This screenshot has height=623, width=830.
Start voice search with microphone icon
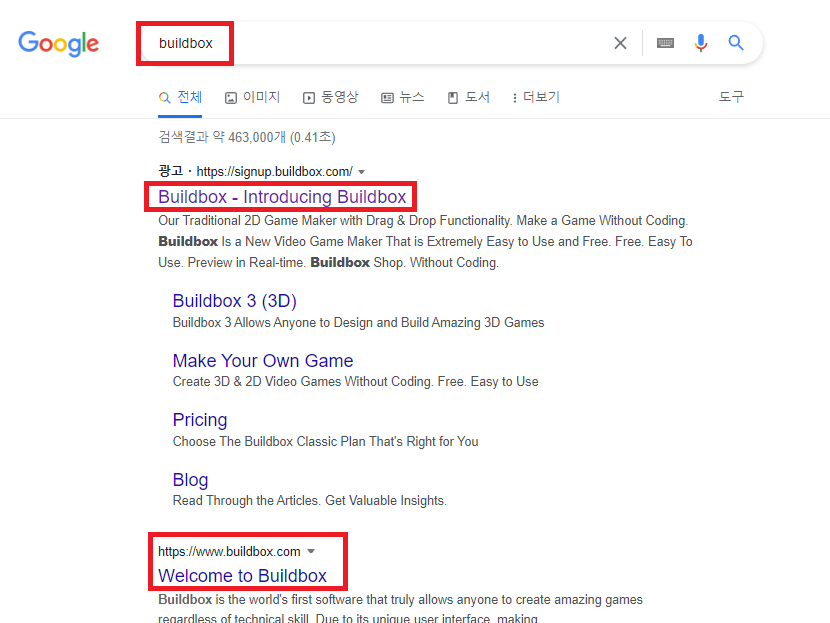(x=701, y=43)
